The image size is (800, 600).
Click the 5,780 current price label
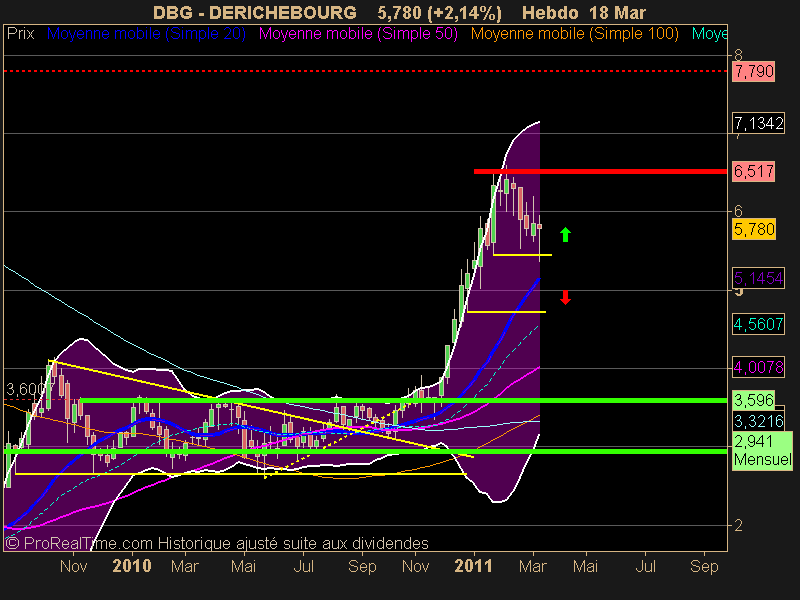coord(754,229)
